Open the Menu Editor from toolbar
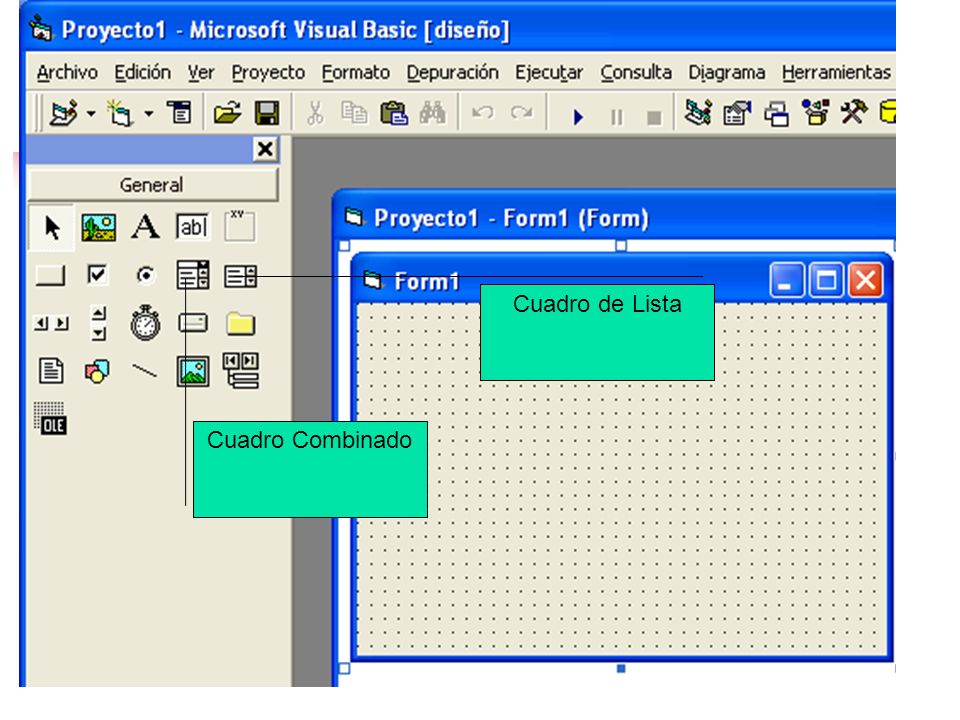Image resolution: width=960 pixels, height=720 pixels. tap(180, 113)
